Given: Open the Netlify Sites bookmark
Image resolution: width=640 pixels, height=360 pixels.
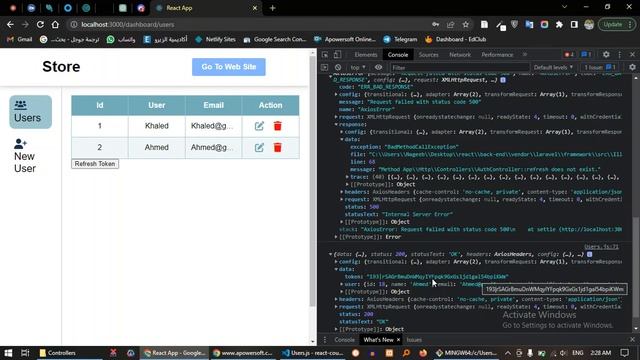Looking at the screenshot, I should click(216, 39).
